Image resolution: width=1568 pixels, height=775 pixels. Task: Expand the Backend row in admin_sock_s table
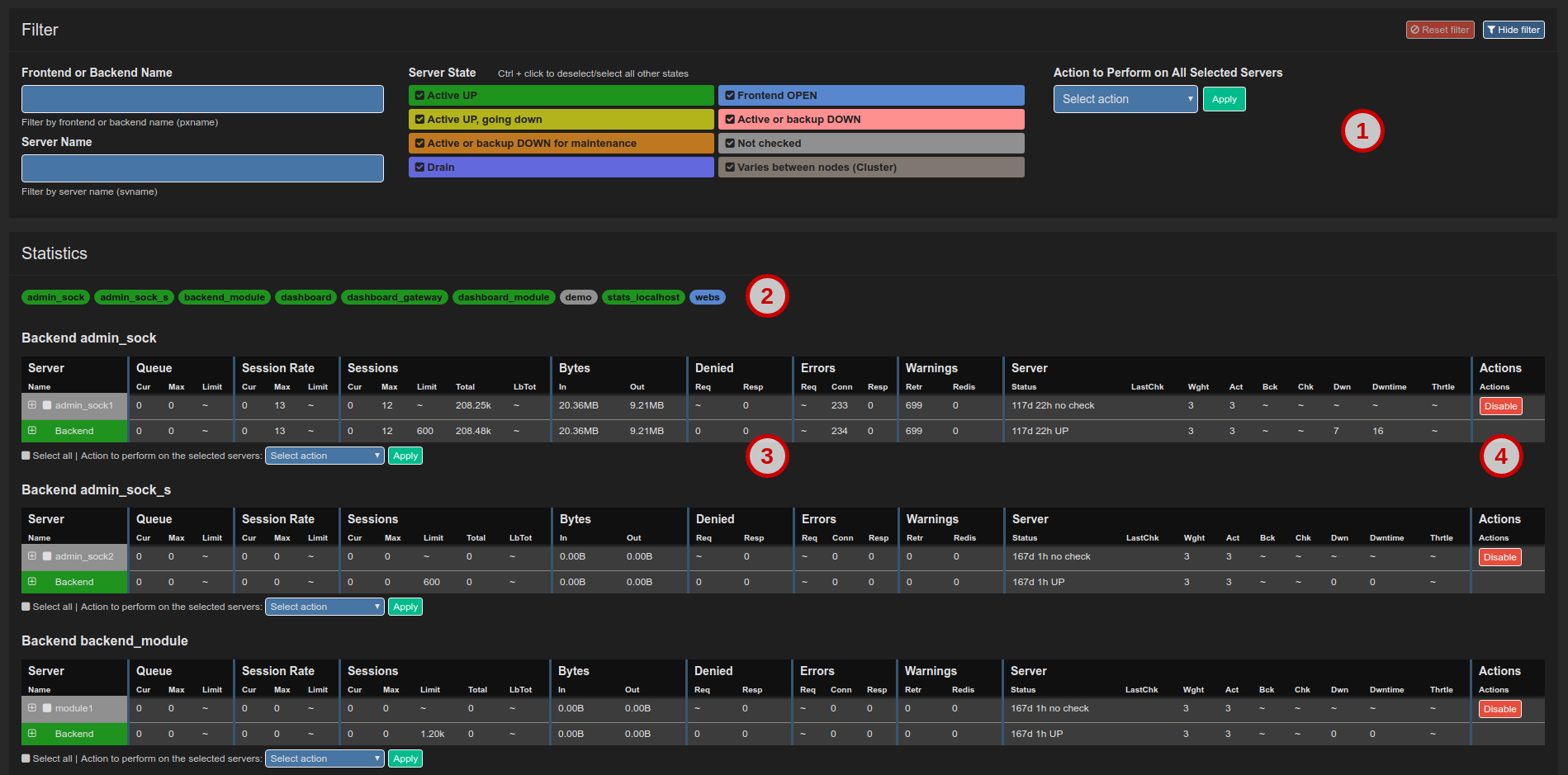31,582
